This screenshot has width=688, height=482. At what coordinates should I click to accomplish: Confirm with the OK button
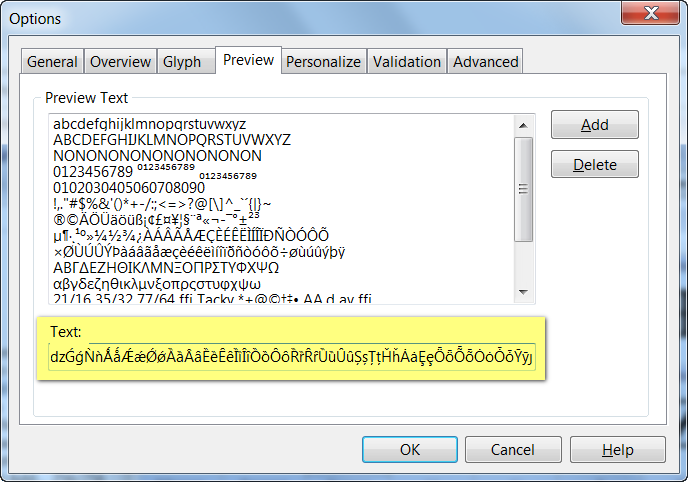click(410, 450)
